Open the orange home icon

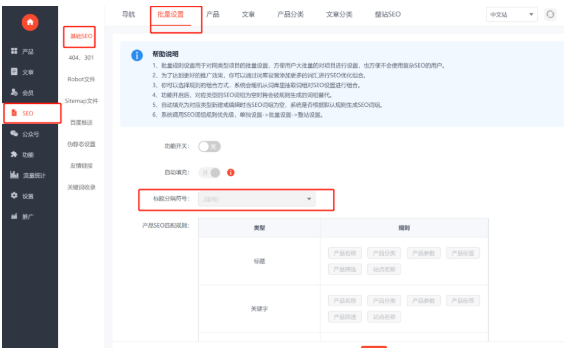(30, 22)
